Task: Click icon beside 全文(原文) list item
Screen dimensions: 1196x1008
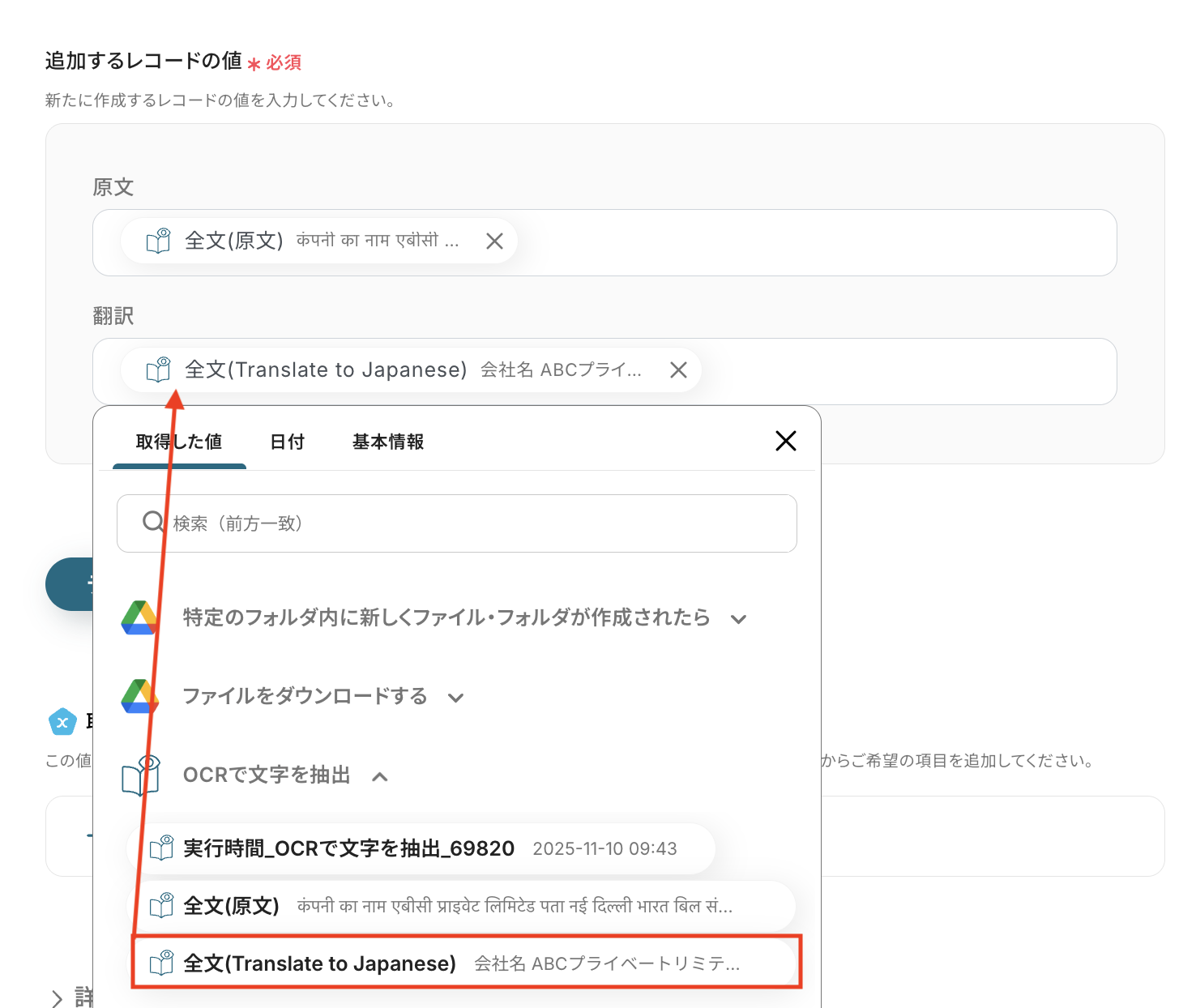Action: point(162,906)
